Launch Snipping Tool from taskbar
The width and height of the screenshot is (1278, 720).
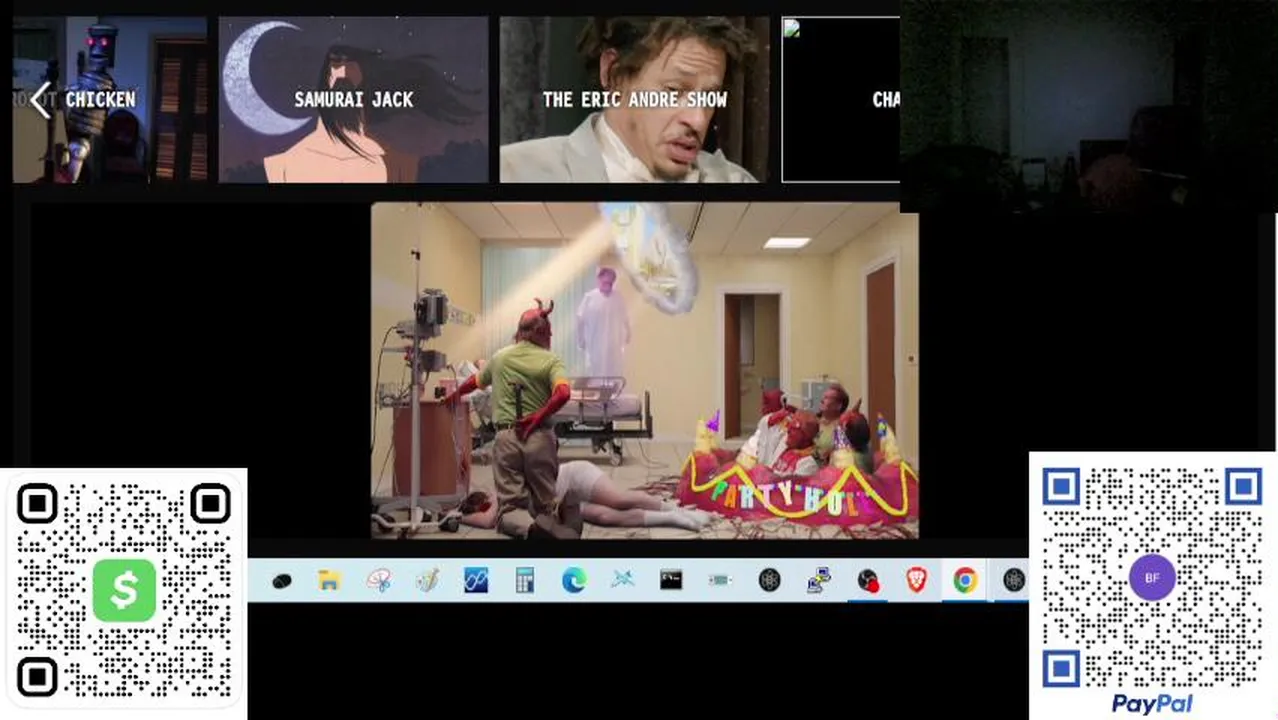[378, 580]
